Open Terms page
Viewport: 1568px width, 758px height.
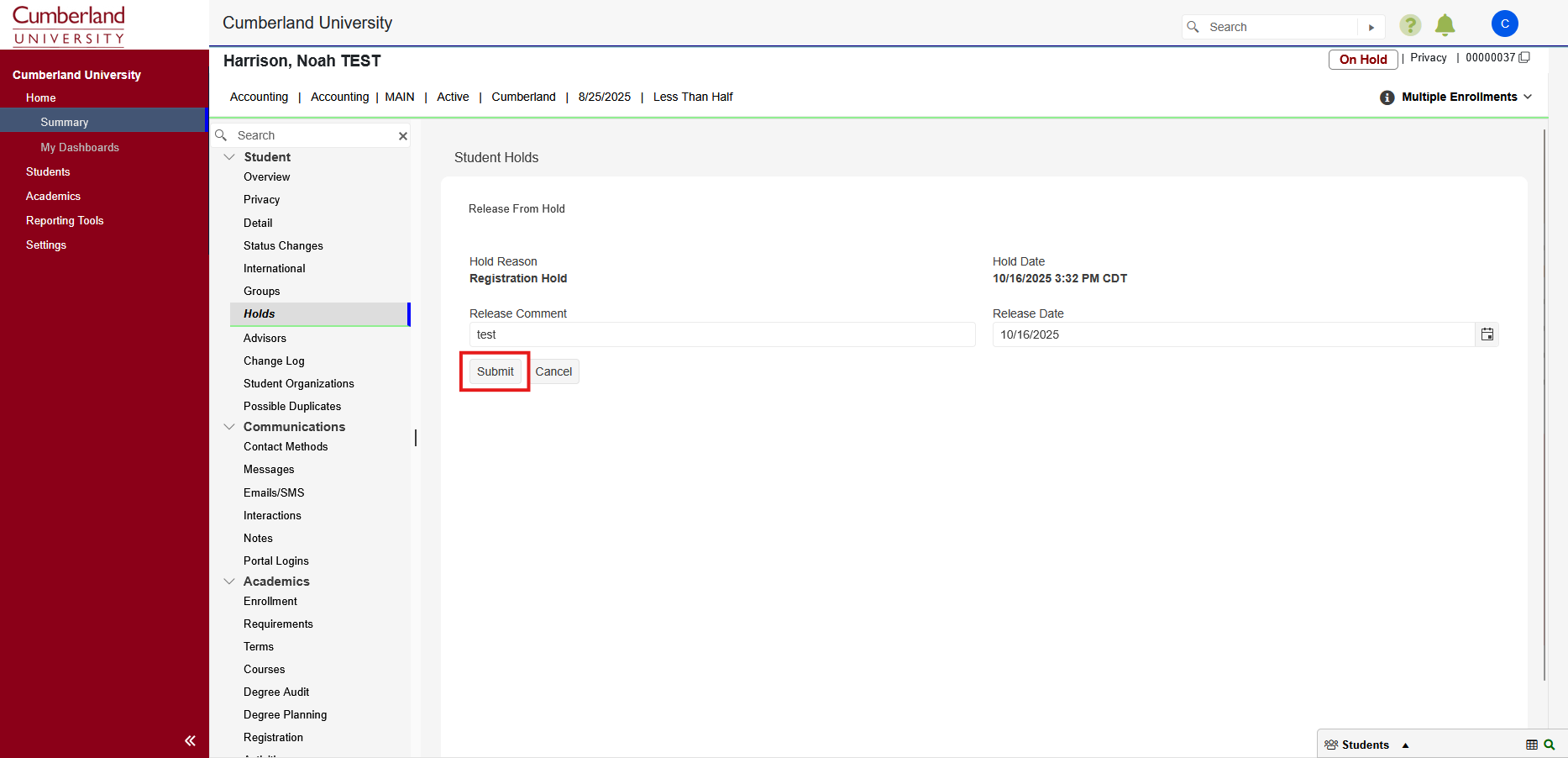[259, 646]
